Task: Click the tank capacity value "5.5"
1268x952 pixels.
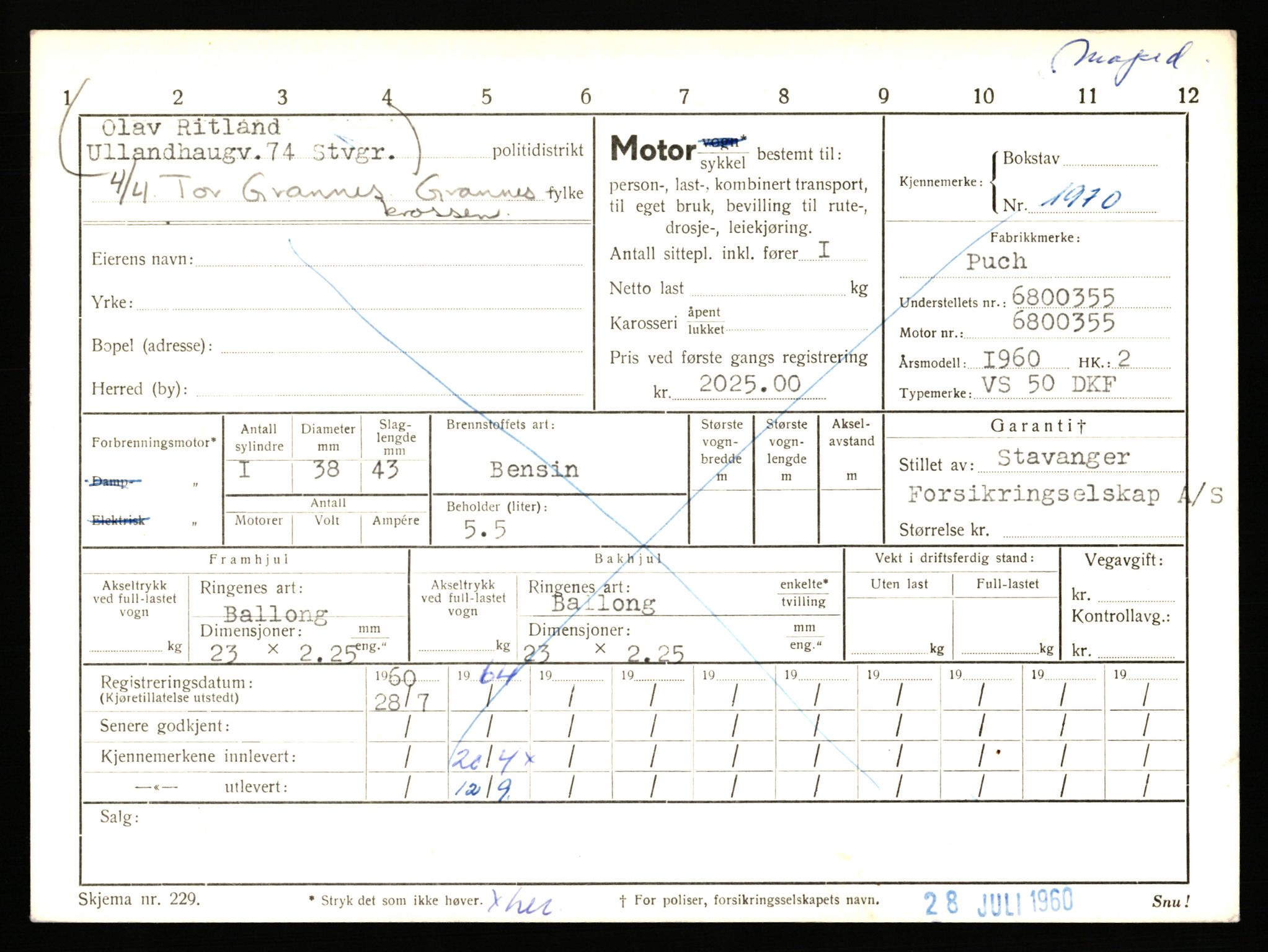Action: 485,529
